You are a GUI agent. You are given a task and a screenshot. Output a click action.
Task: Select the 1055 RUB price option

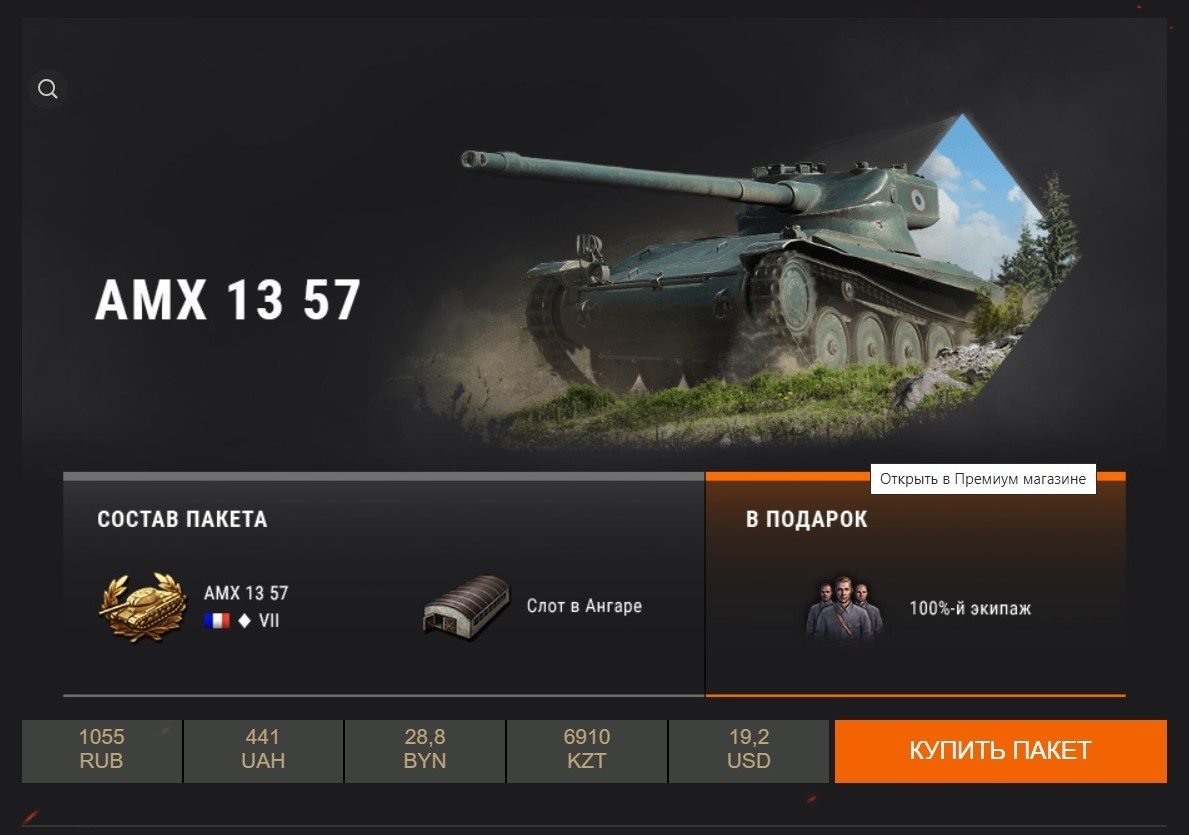102,750
